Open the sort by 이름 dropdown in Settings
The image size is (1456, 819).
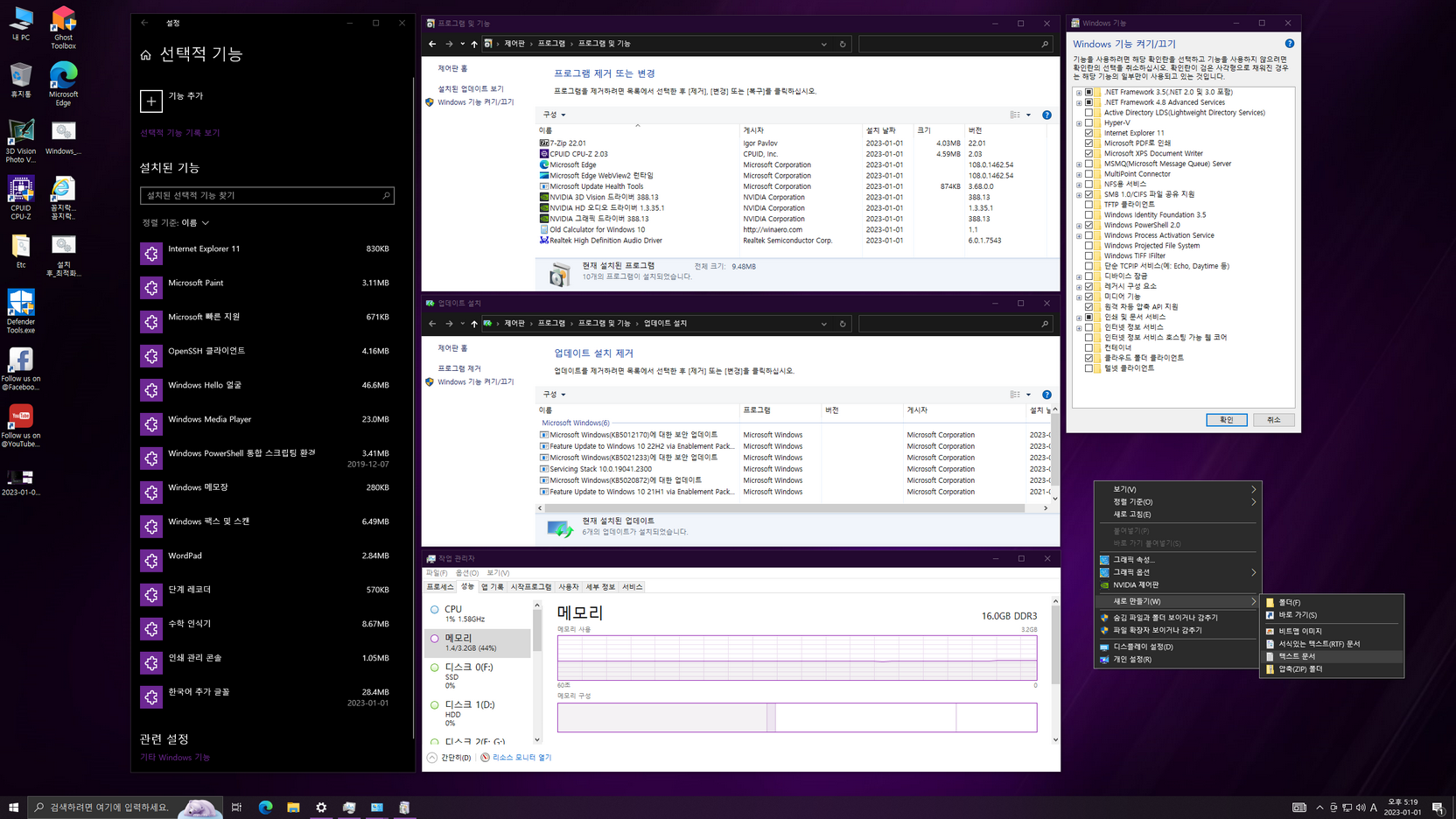tap(194, 223)
